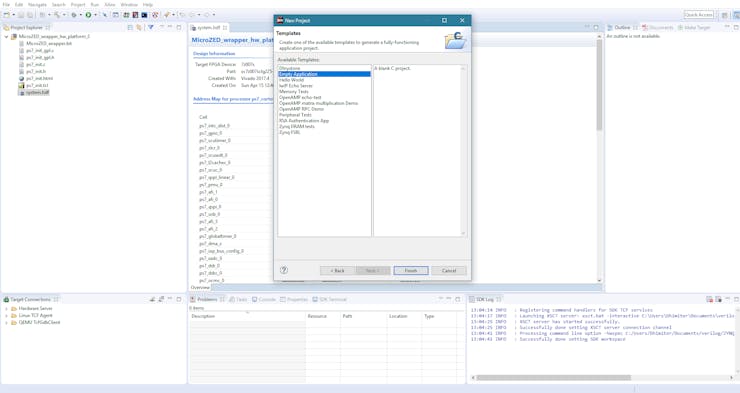Select Empty Application template
Image resolution: width=740 pixels, height=393 pixels.
coord(324,74)
